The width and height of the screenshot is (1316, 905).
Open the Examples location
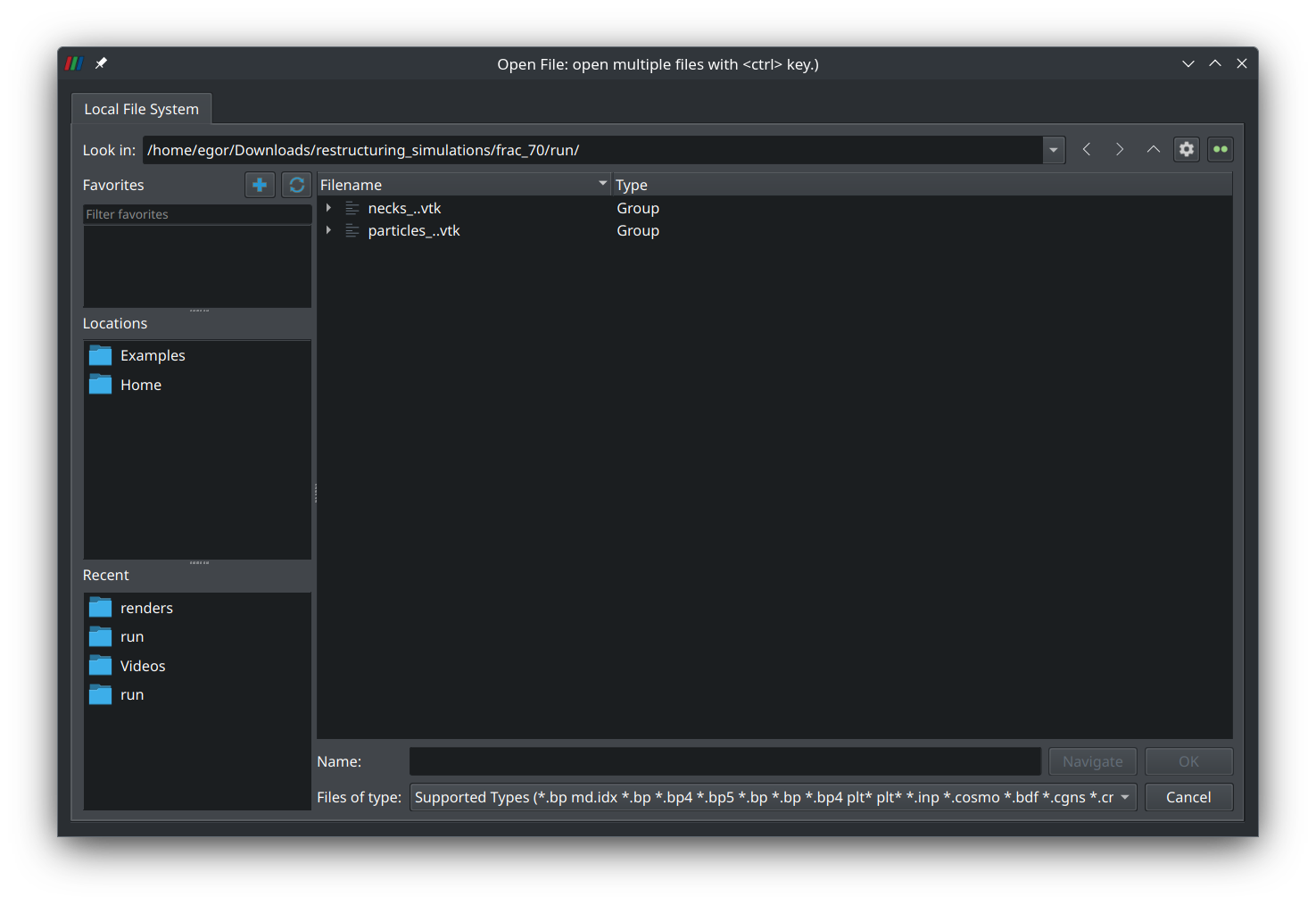[153, 355]
